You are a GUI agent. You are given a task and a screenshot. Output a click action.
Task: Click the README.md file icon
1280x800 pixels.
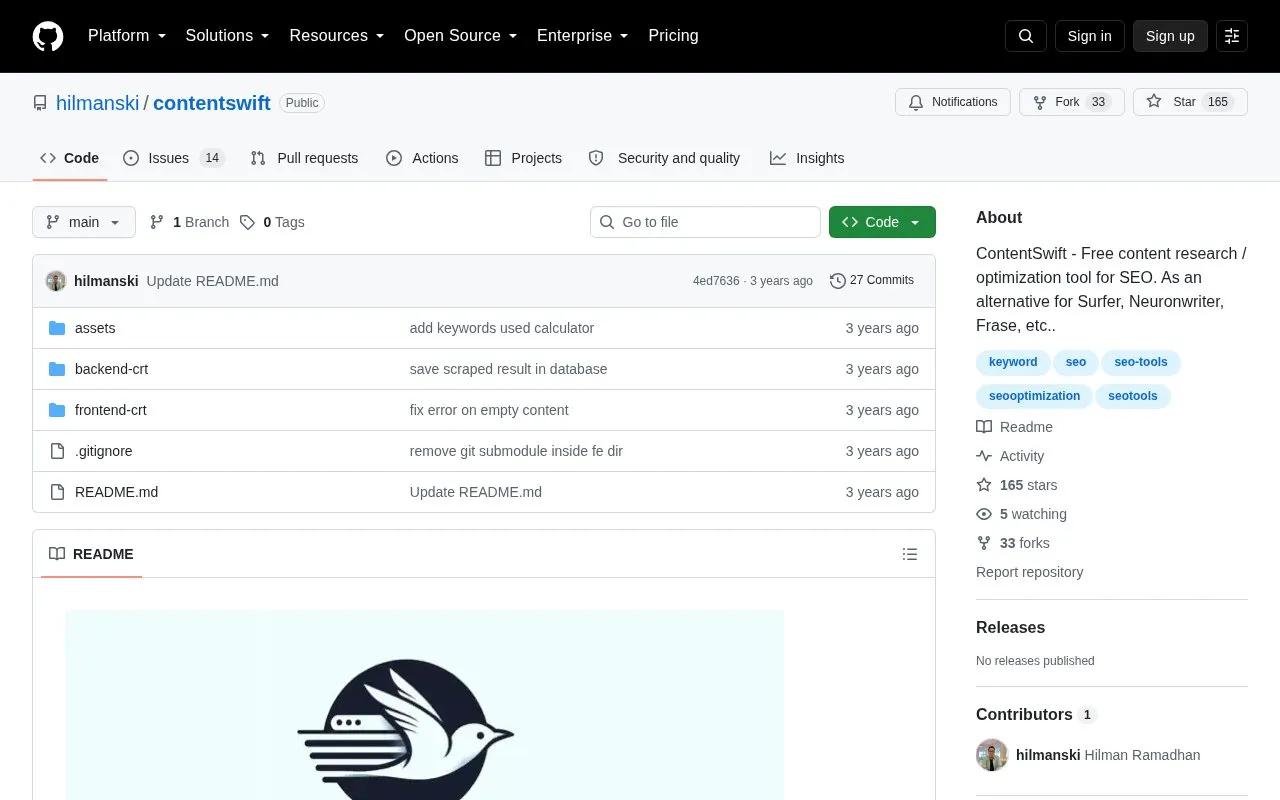pyautogui.click(x=57, y=492)
